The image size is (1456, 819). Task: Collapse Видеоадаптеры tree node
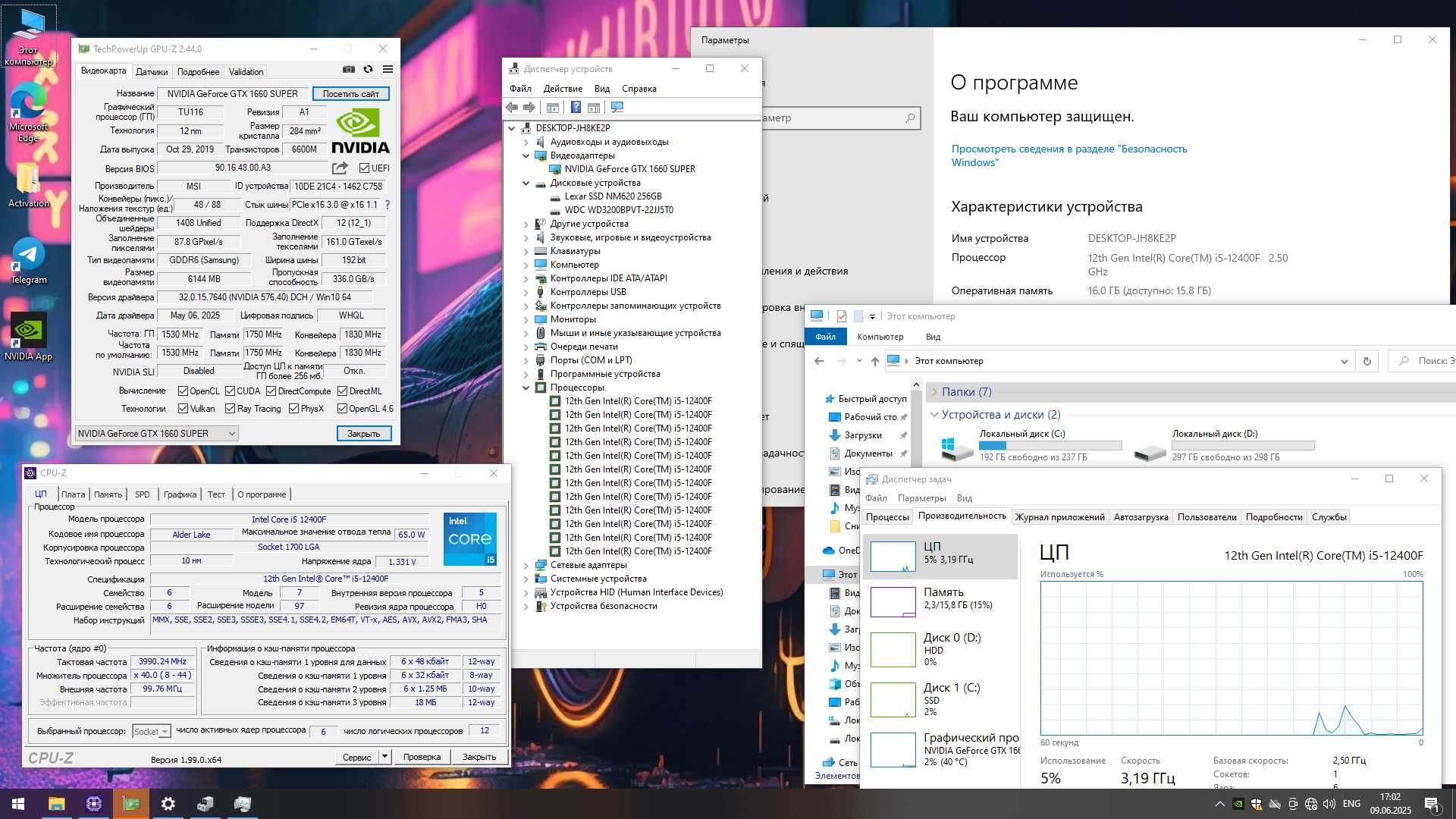[x=526, y=155]
